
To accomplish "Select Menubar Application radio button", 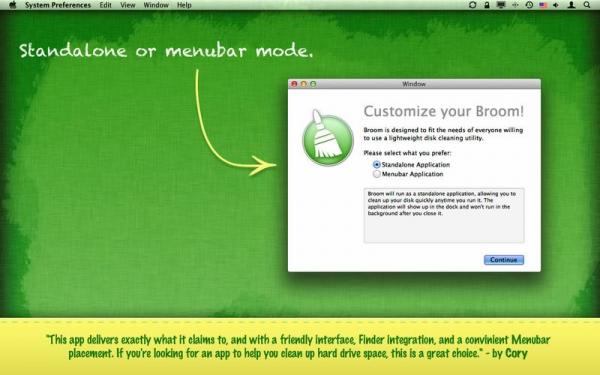I will (x=377, y=174).
